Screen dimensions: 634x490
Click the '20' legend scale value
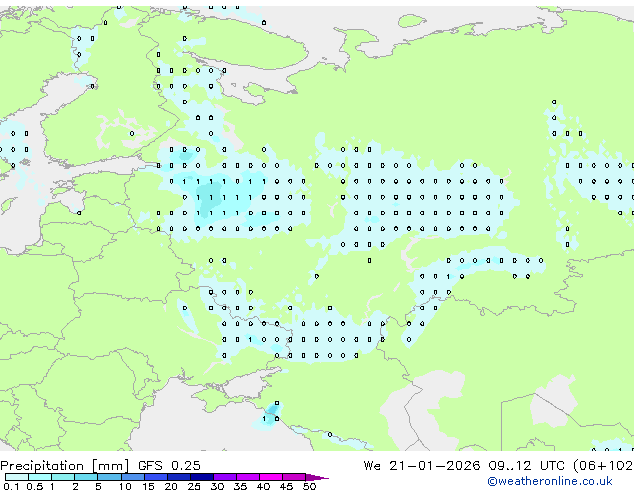coord(171,486)
